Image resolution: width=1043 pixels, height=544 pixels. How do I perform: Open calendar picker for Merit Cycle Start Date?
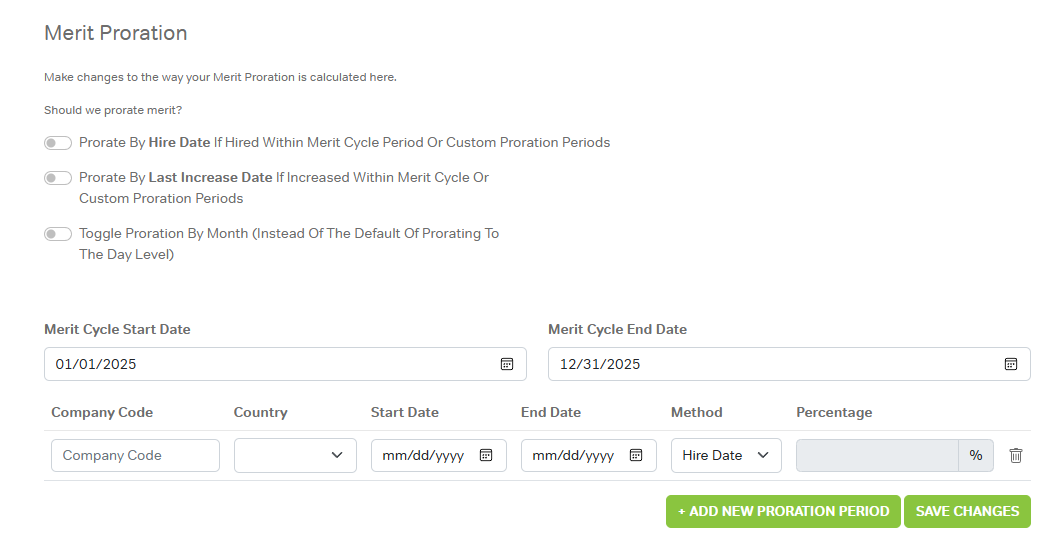tap(507, 364)
